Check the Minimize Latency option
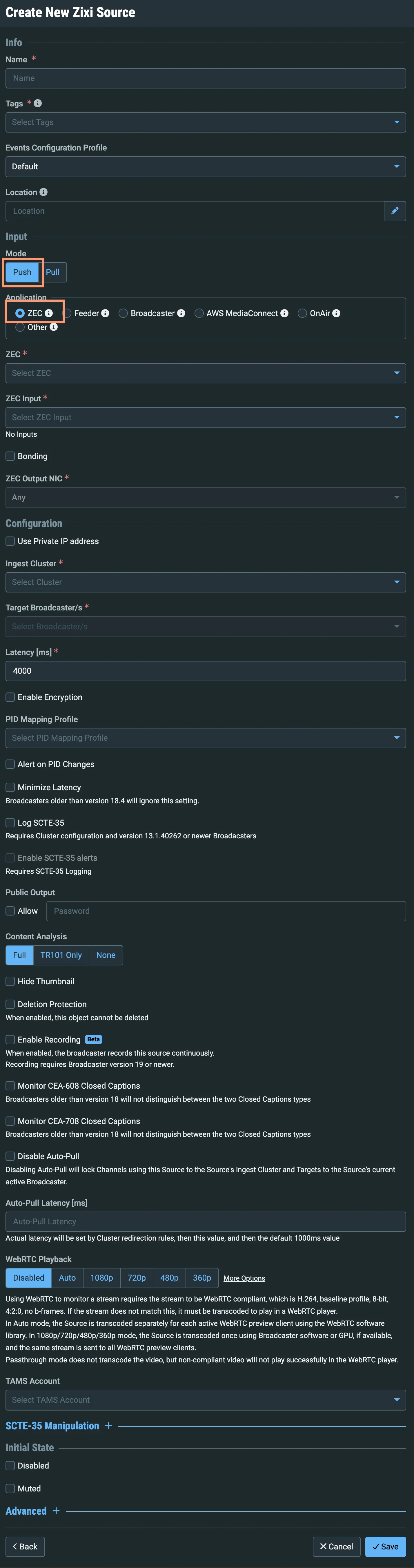Viewport: 414px width, 1568px height. click(10, 788)
